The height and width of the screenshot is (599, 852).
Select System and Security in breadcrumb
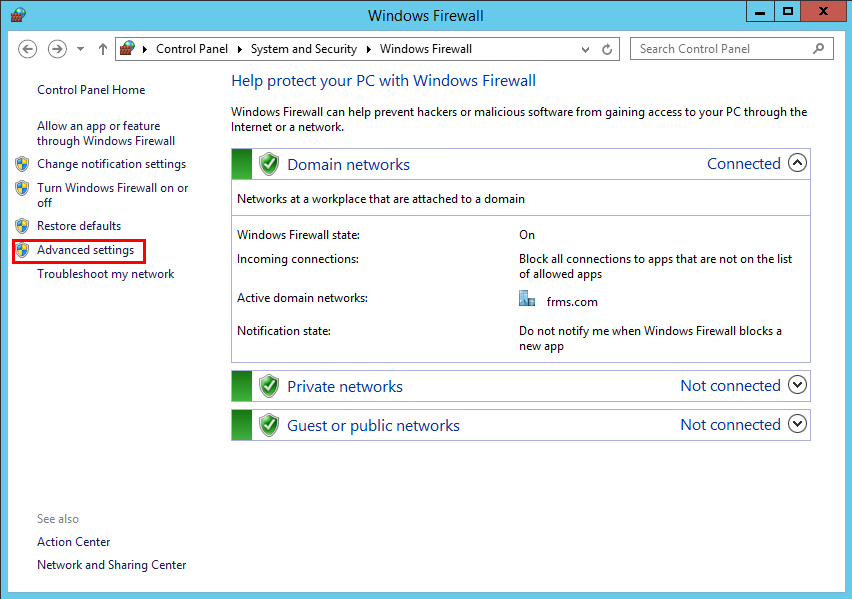303,49
